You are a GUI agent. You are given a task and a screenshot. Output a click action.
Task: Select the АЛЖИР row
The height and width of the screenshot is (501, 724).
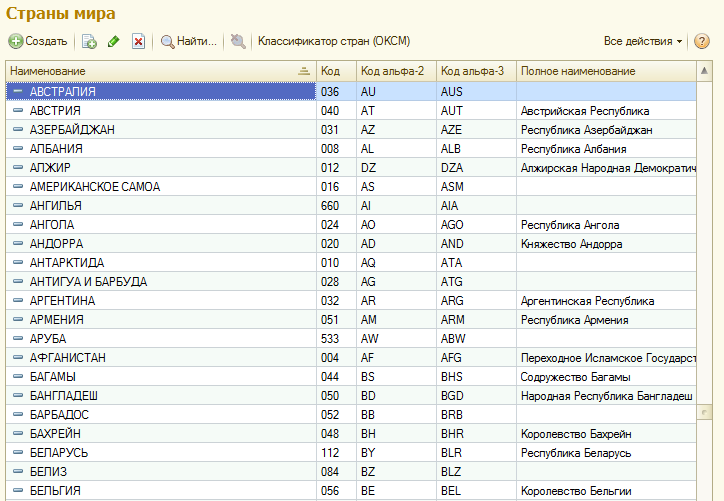coord(351,168)
